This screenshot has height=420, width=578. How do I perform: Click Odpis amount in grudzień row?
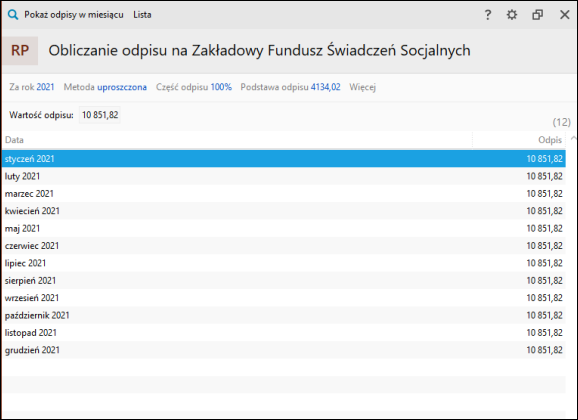(x=544, y=350)
